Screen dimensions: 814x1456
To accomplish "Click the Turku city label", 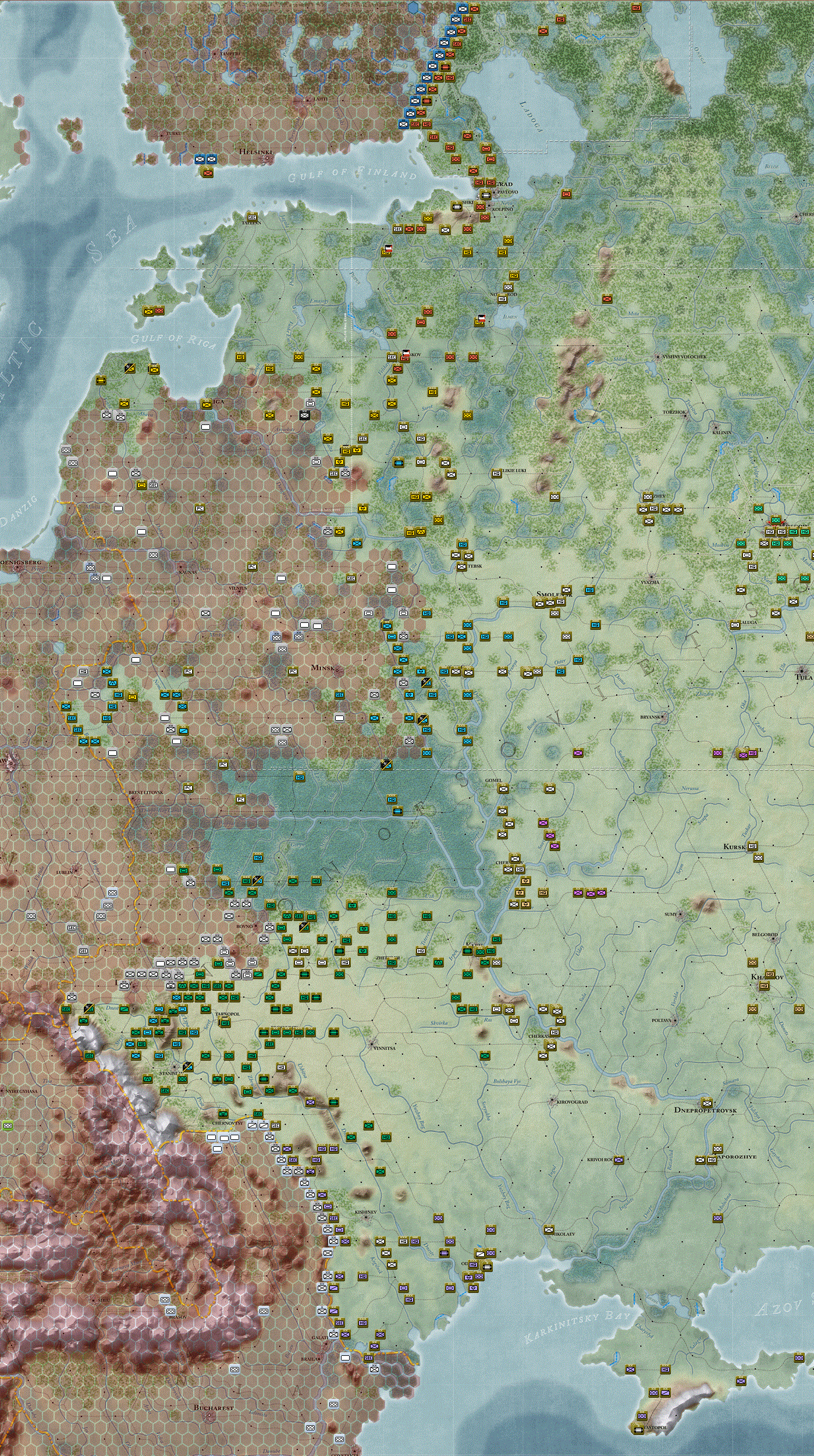I will [175, 133].
